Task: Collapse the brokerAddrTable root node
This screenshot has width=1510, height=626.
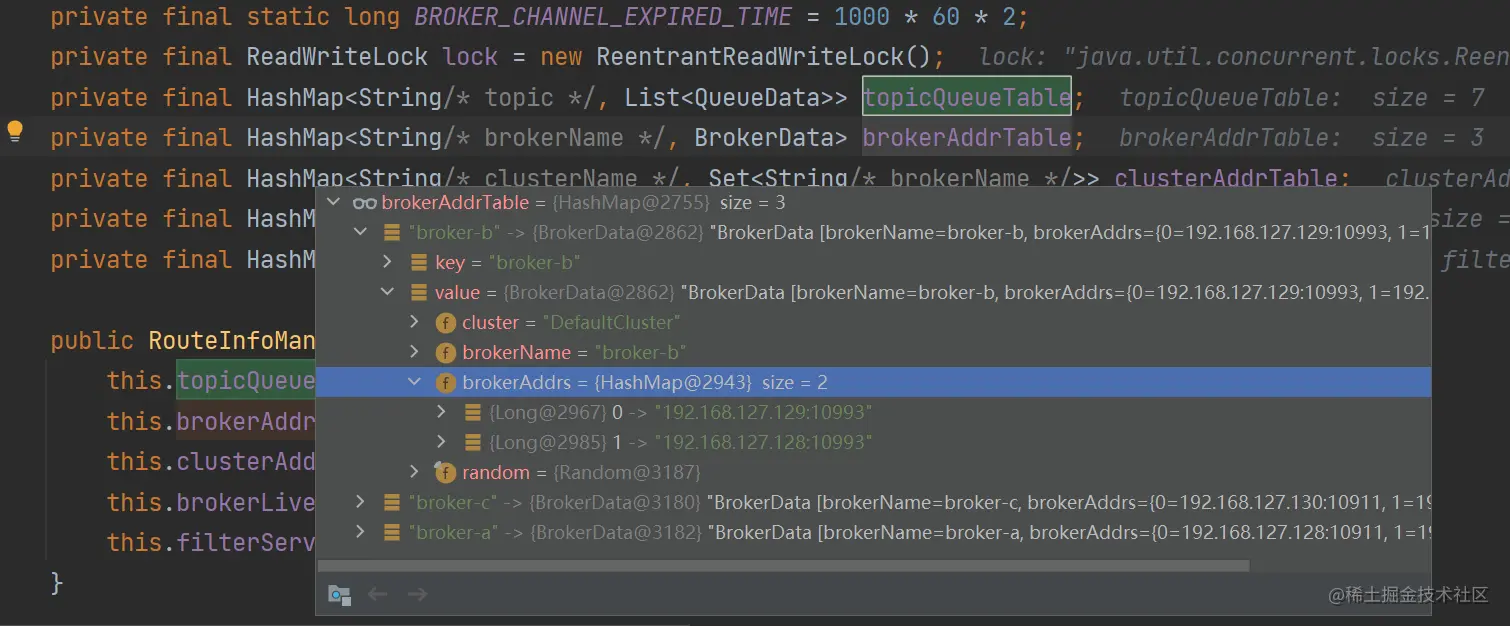Action: coord(333,203)
